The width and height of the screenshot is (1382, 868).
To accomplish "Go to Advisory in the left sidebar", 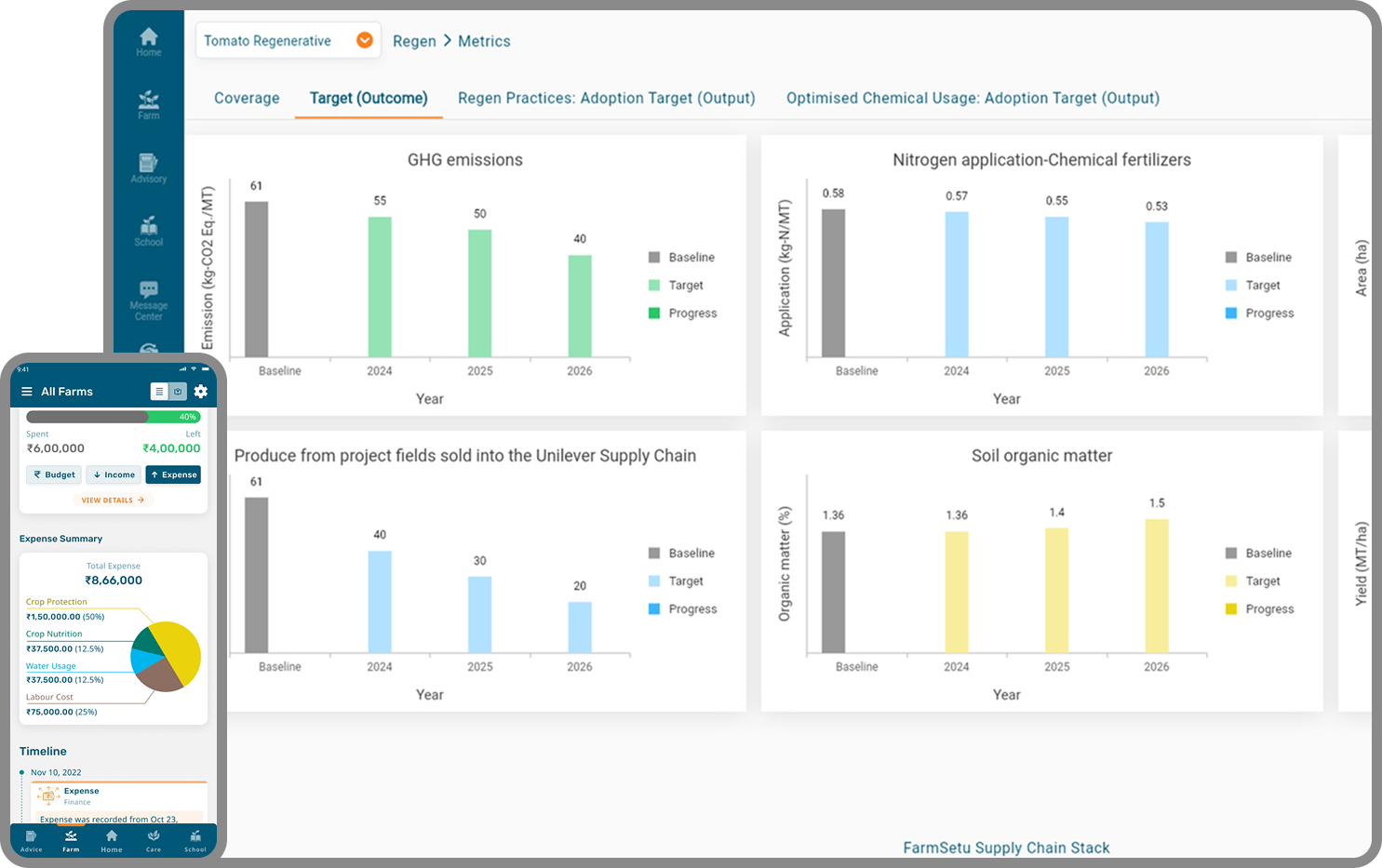I will pos(148,167).
